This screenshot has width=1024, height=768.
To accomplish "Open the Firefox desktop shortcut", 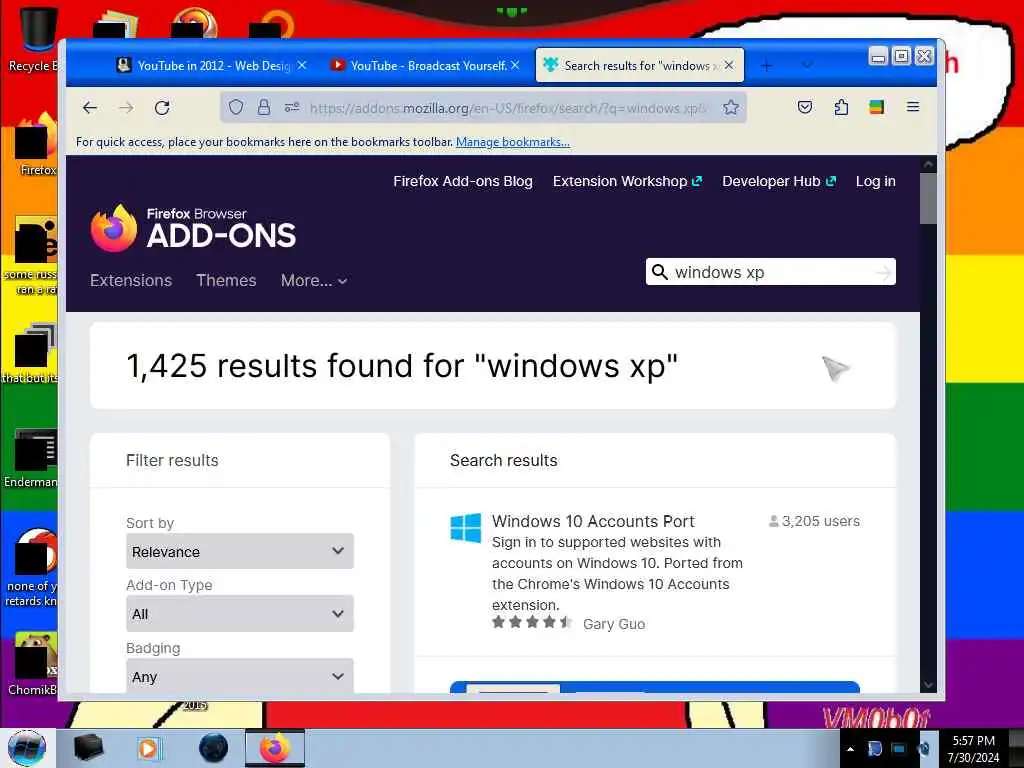I will click(36, 145).
